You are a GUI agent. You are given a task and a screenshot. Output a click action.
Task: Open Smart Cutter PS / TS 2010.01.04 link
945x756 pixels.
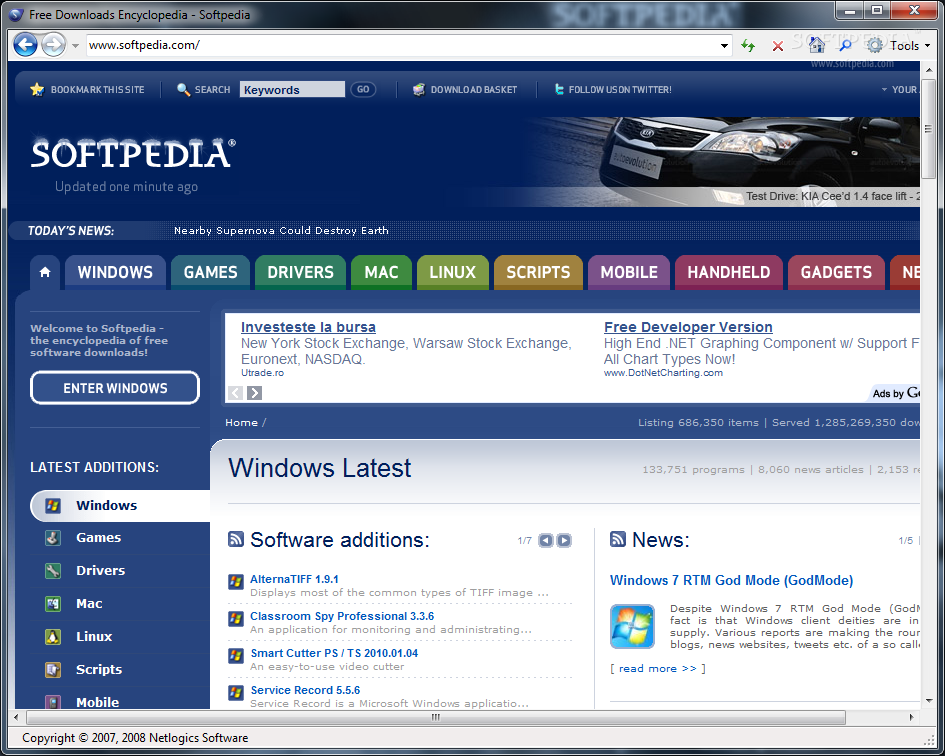[x=334, y=653]
